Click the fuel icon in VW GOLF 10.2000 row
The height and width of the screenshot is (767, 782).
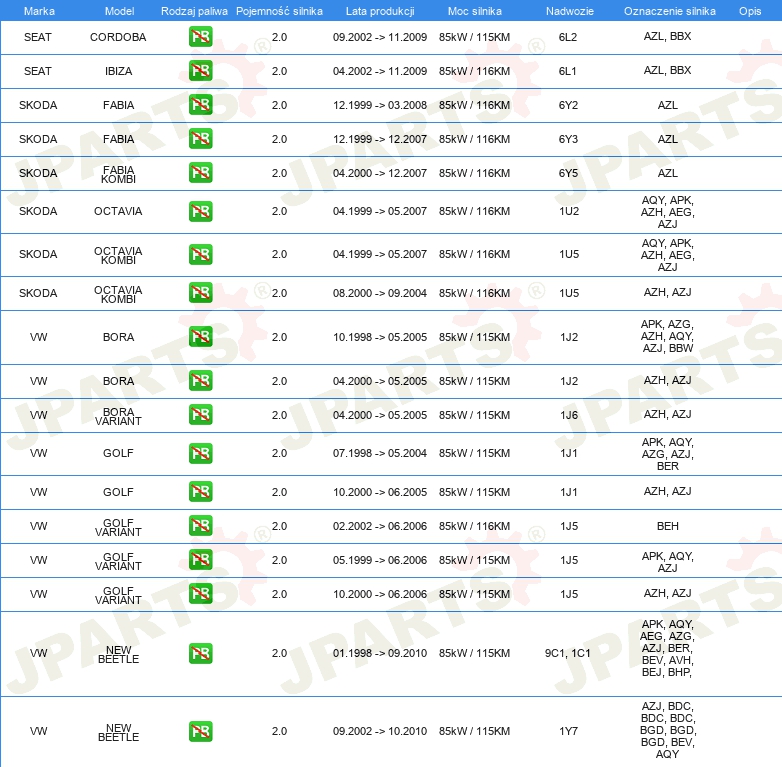pyautogui.click(x=200, y=492)
